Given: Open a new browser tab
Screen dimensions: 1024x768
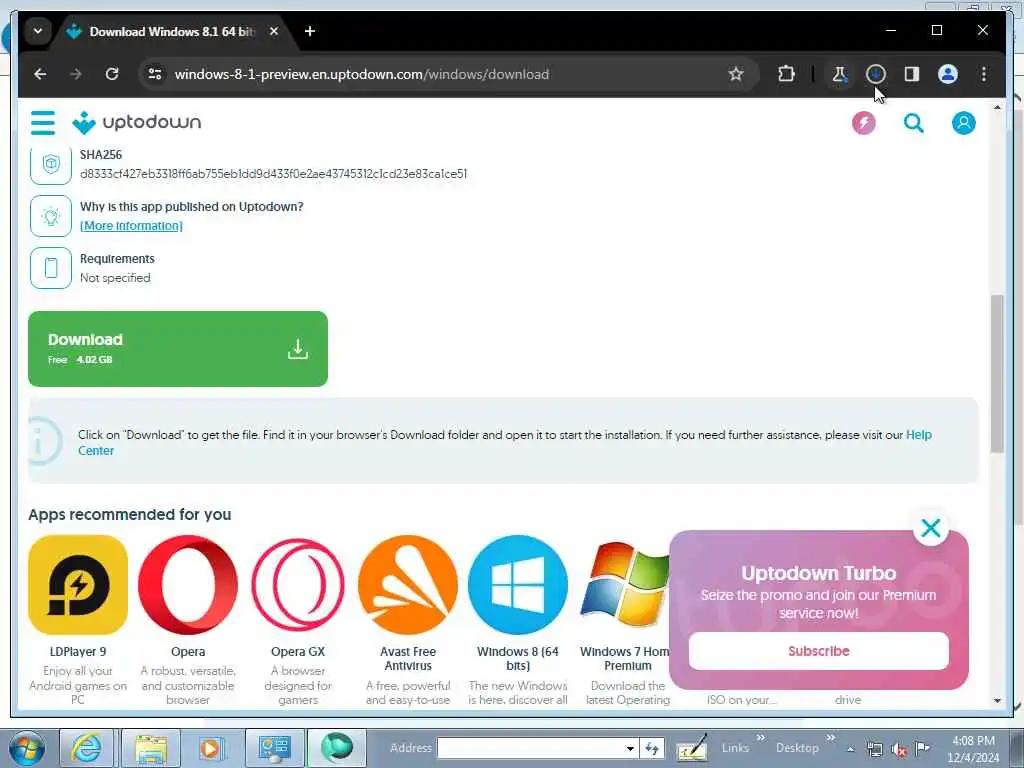Looking at the screenshot, I should 310,31.
